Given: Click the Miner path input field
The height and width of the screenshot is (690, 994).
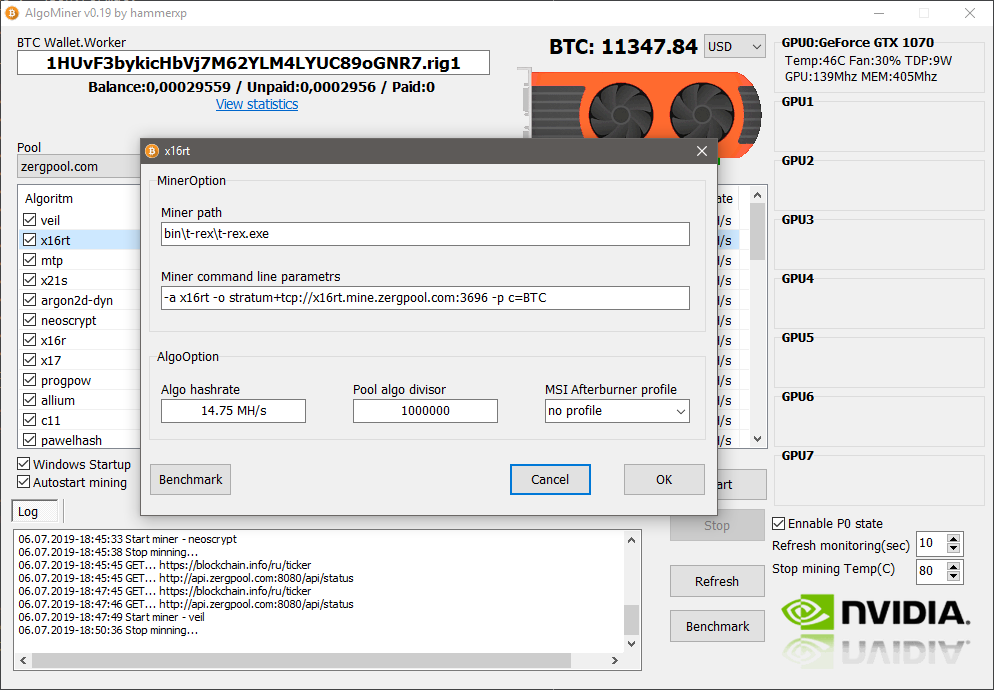Looking at the screenshot, I should [x=425, y=234].
